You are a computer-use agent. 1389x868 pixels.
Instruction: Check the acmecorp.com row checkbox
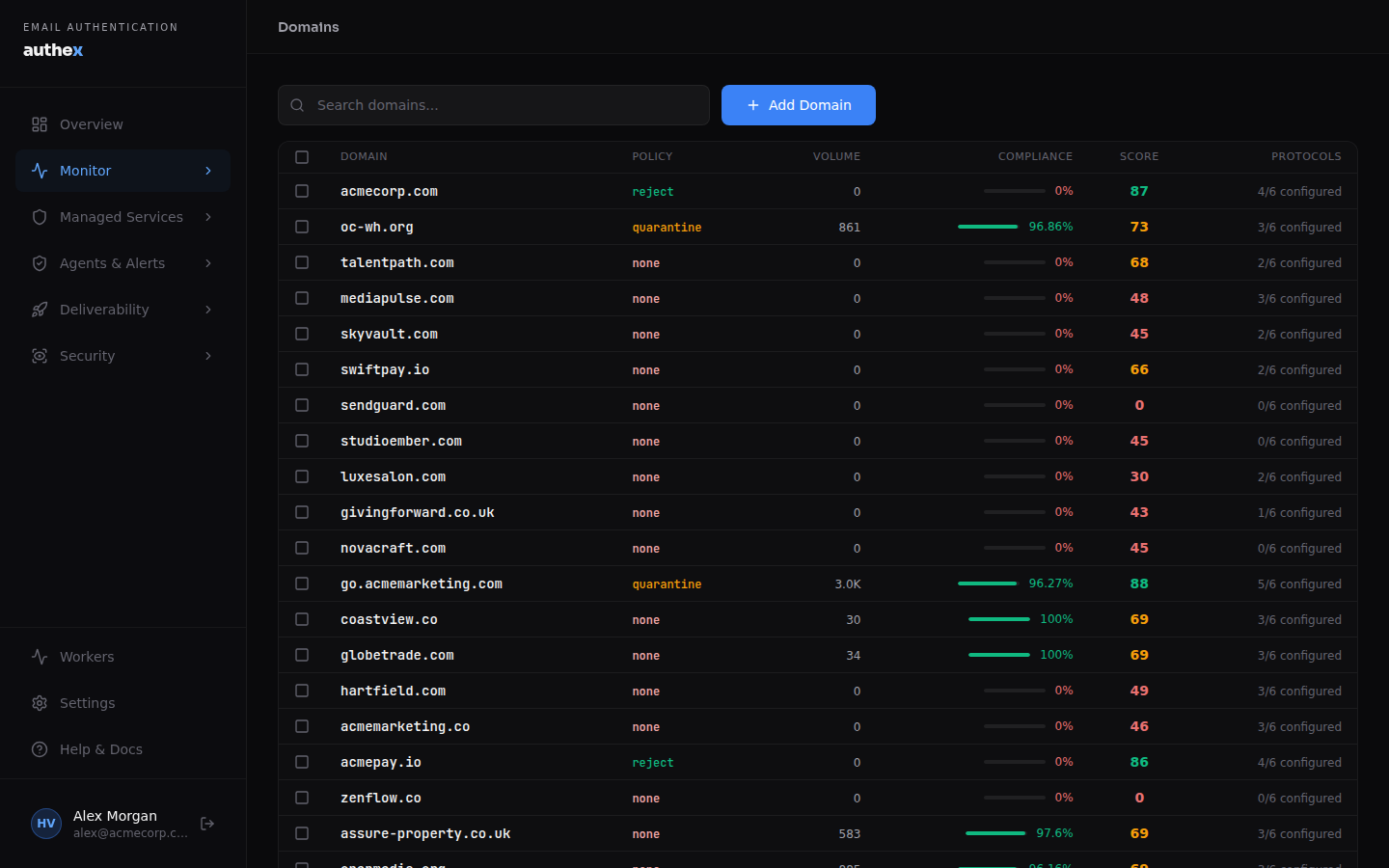coord(302,191)
